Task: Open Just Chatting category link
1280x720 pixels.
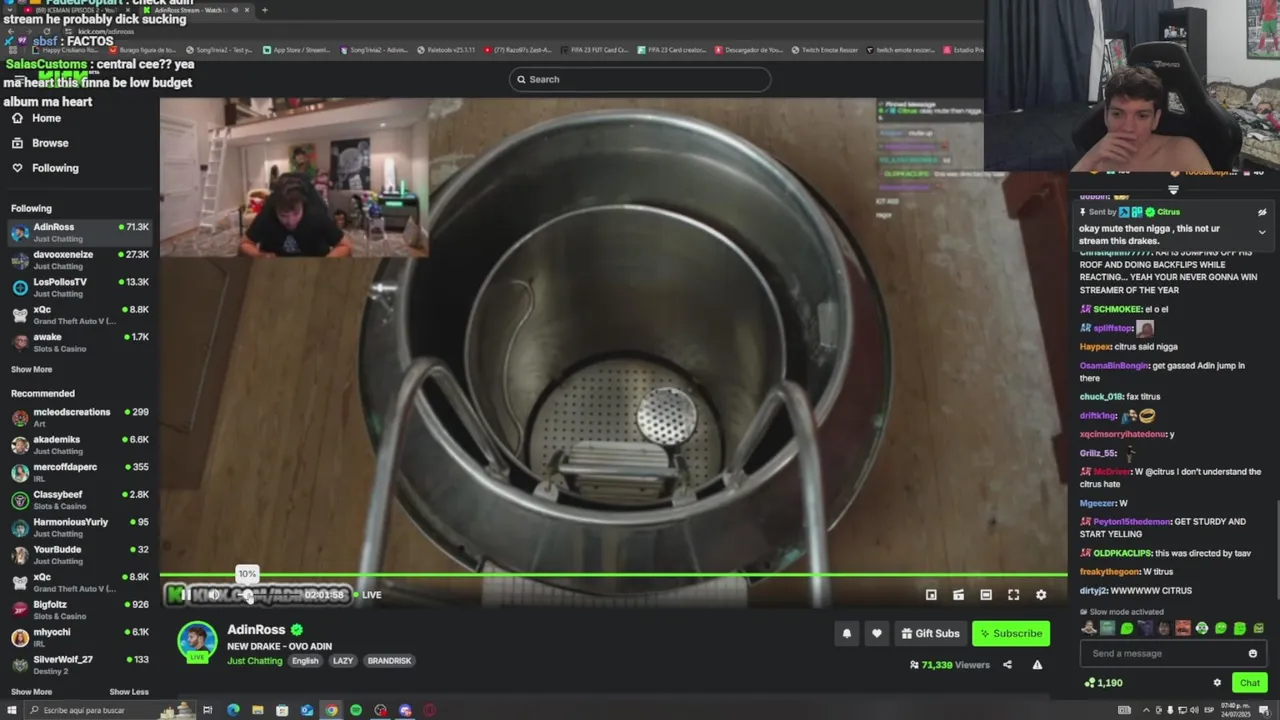Action: click(x=254, y=661)
